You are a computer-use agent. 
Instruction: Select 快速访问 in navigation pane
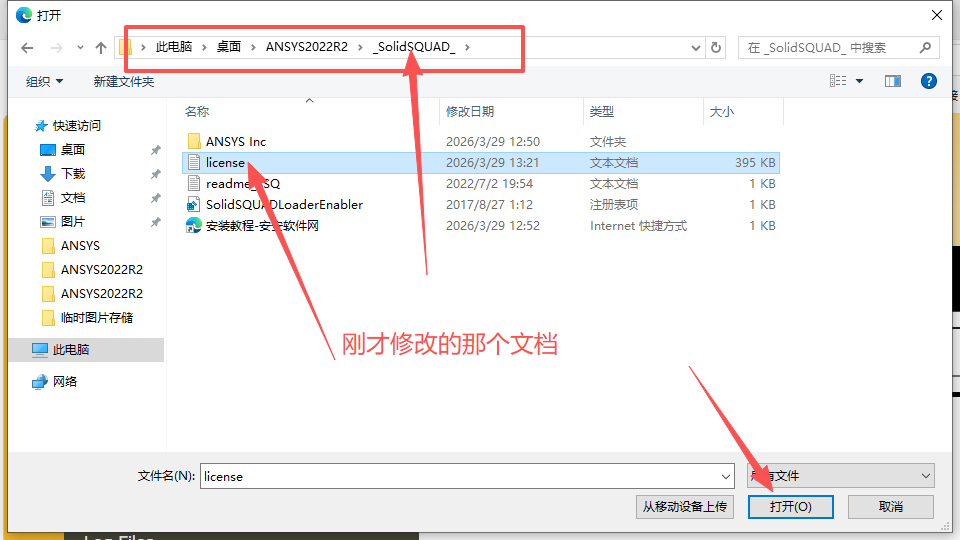coord(77,126)
